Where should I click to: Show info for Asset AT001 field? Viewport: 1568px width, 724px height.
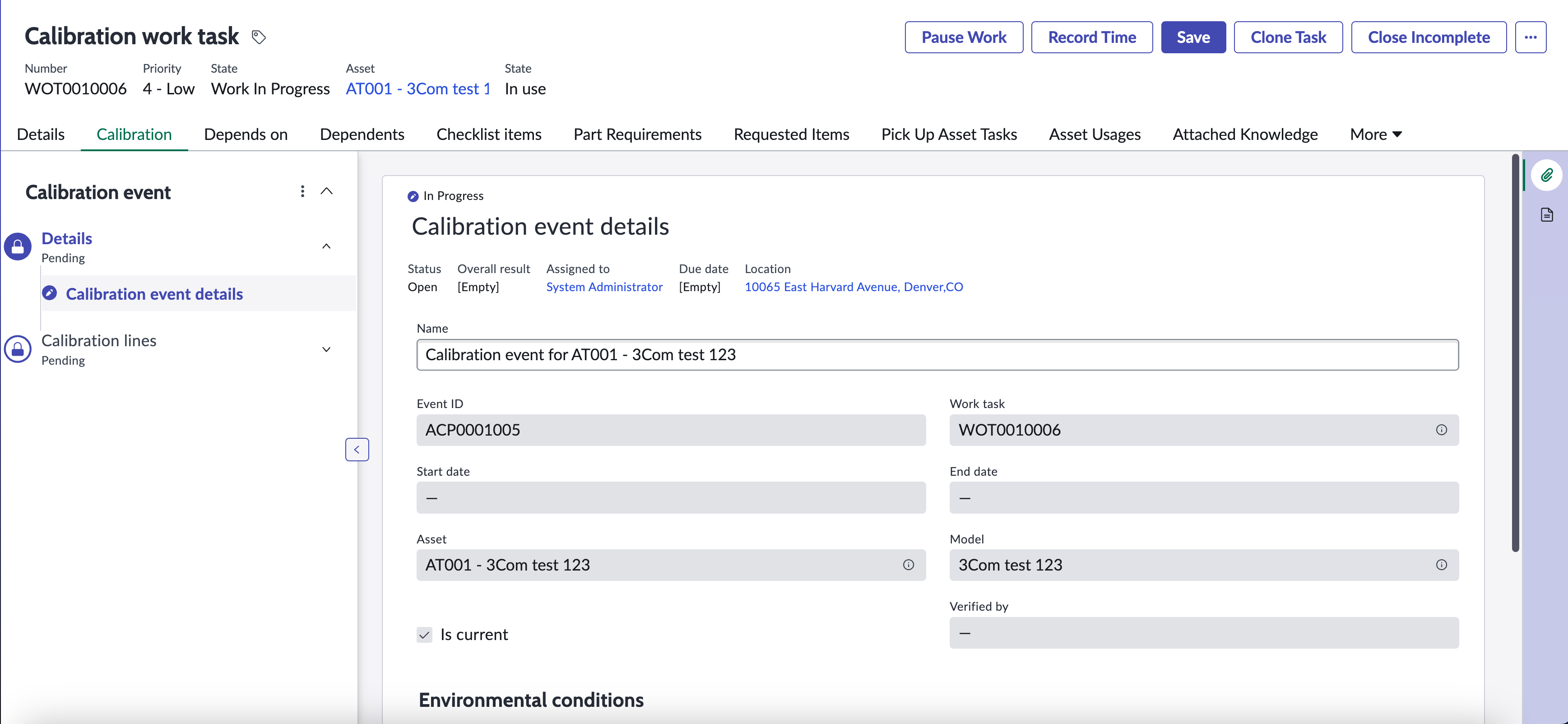908,565
